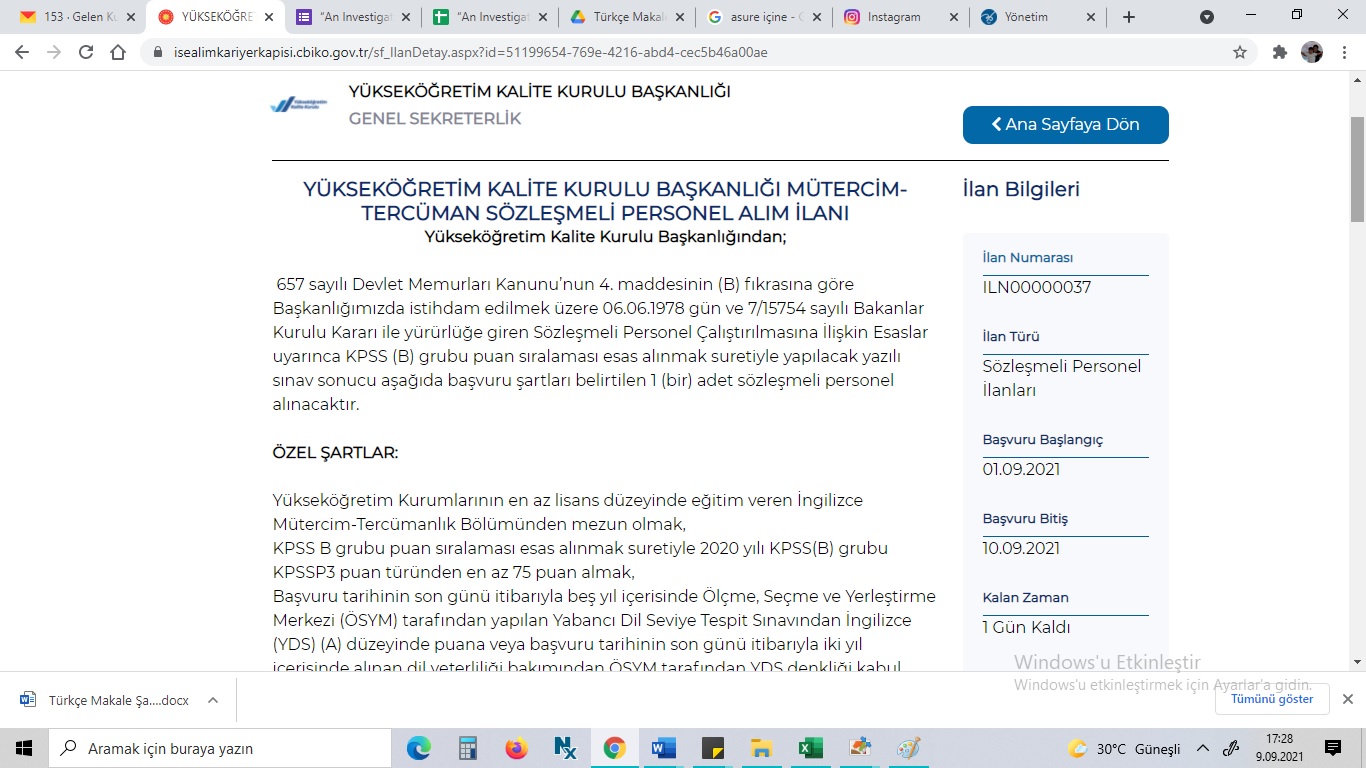Show hidden system tray icons chevron

coord(1203,748)
